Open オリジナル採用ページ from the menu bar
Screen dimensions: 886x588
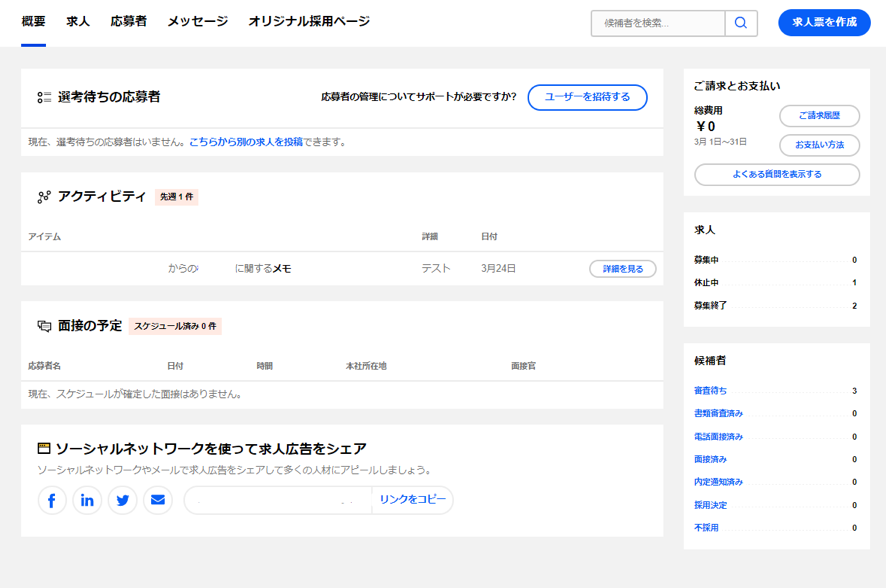[308, 18]
